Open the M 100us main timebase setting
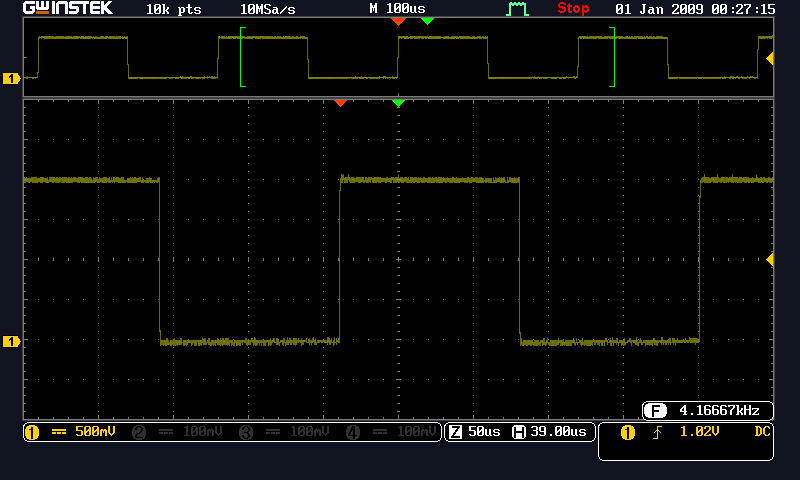The height and width of the screenshot is (480, 800). [397, 9]
